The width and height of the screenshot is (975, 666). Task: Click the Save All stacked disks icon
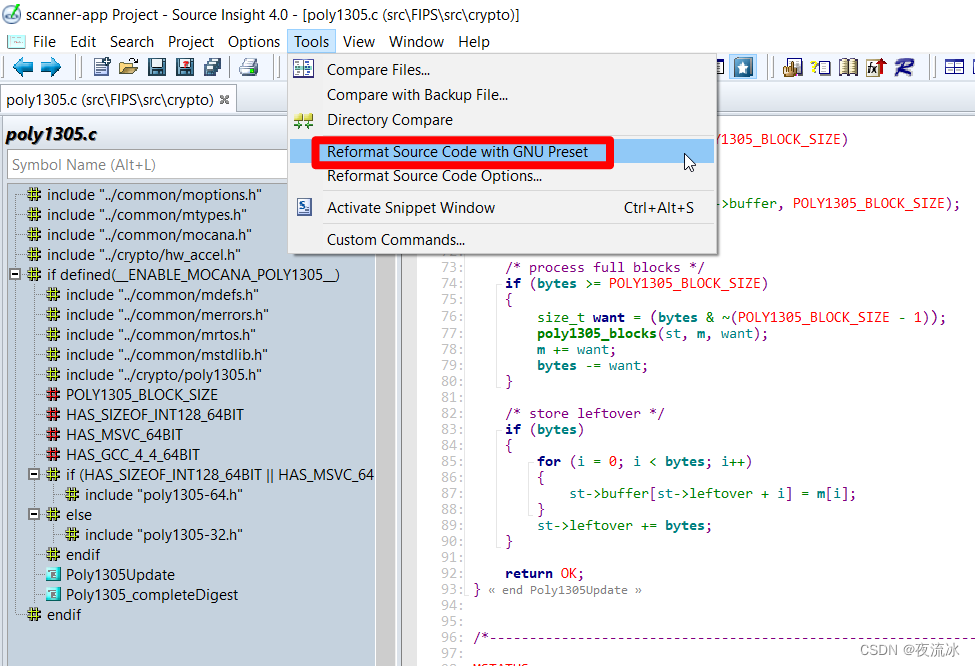[213, 67]
